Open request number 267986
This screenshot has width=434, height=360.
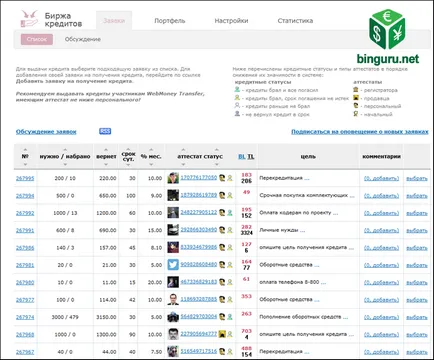[x=25, y=248]
